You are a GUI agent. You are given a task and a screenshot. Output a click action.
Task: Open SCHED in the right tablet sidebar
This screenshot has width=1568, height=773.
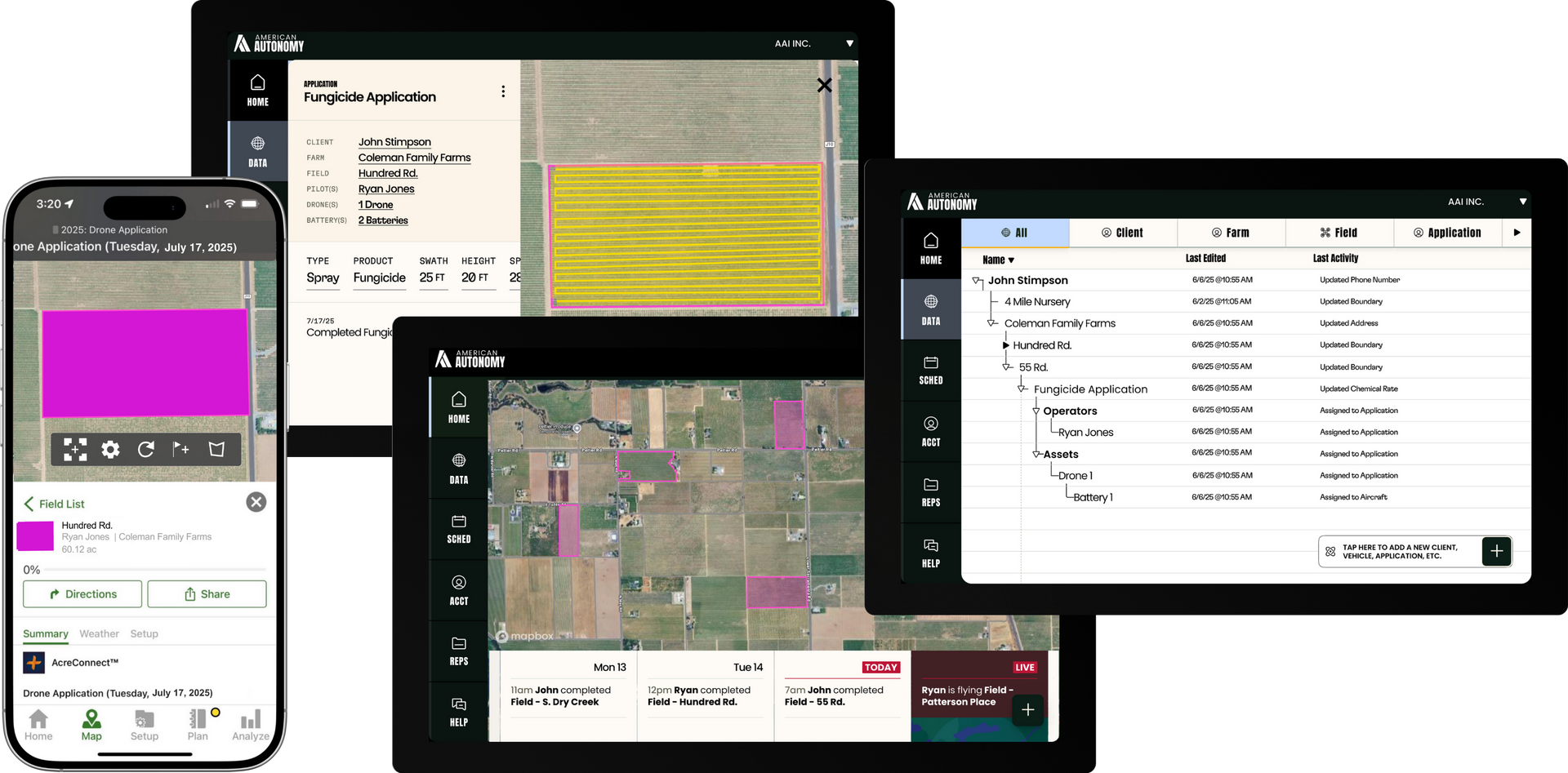coord(930,370)
